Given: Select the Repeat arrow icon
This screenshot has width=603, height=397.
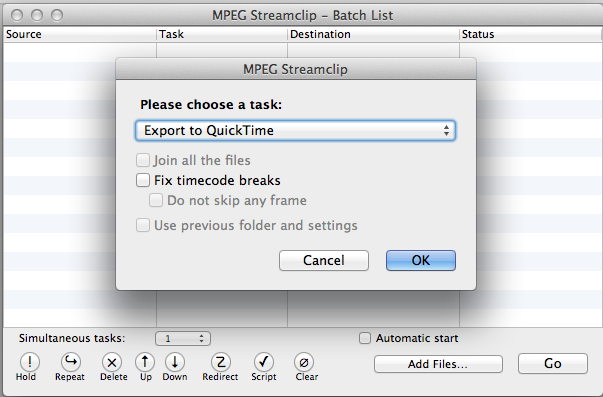Looking at the screenshot, I should [71, 362].
